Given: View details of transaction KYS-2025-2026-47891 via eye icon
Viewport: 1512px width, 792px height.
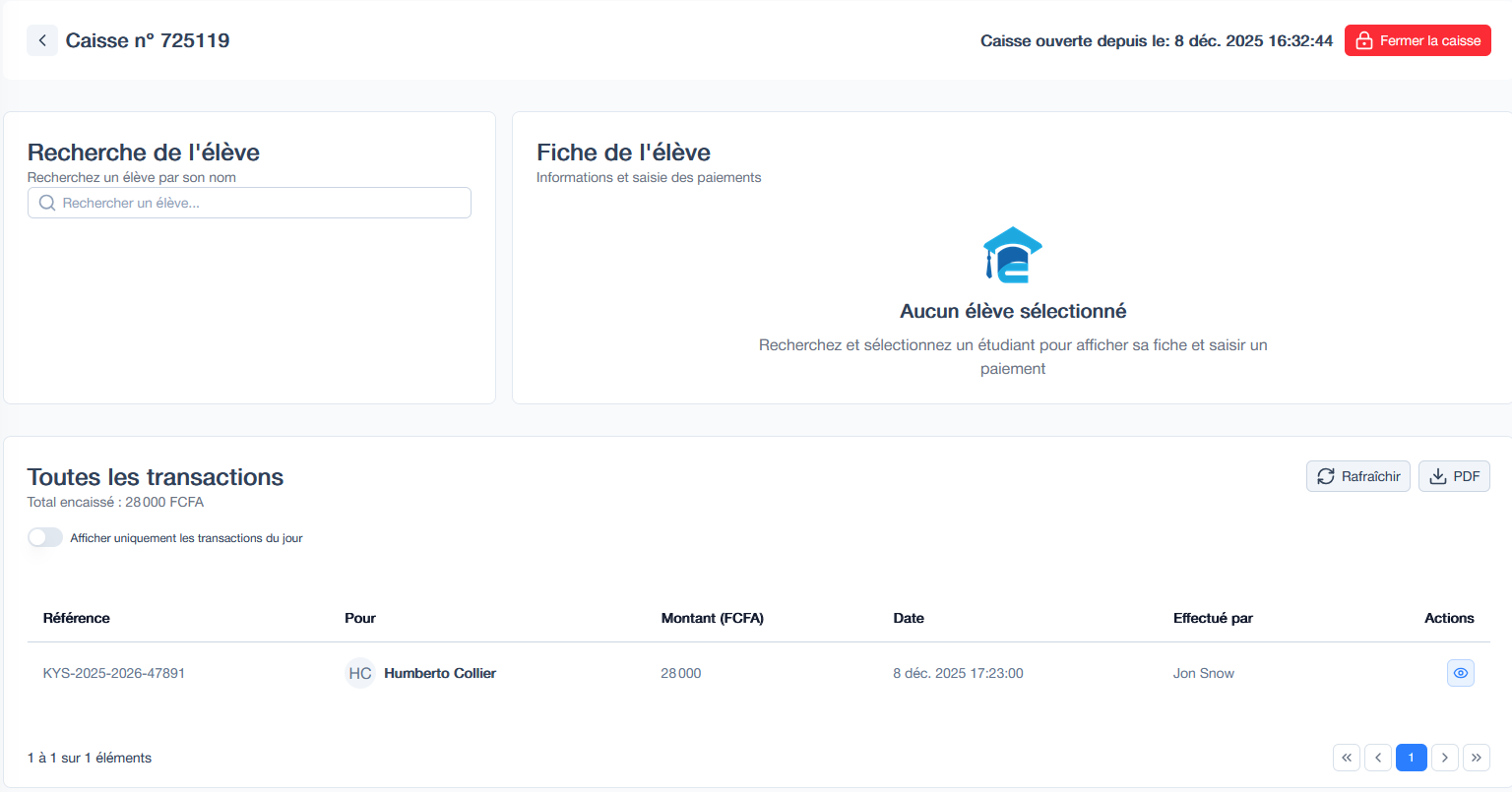Looking at the screenshot, I should coord(1460,673).
